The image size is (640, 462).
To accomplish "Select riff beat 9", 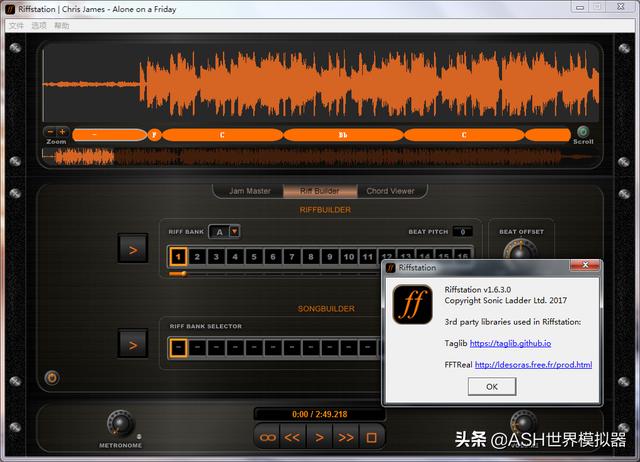I will coord(330,257).
